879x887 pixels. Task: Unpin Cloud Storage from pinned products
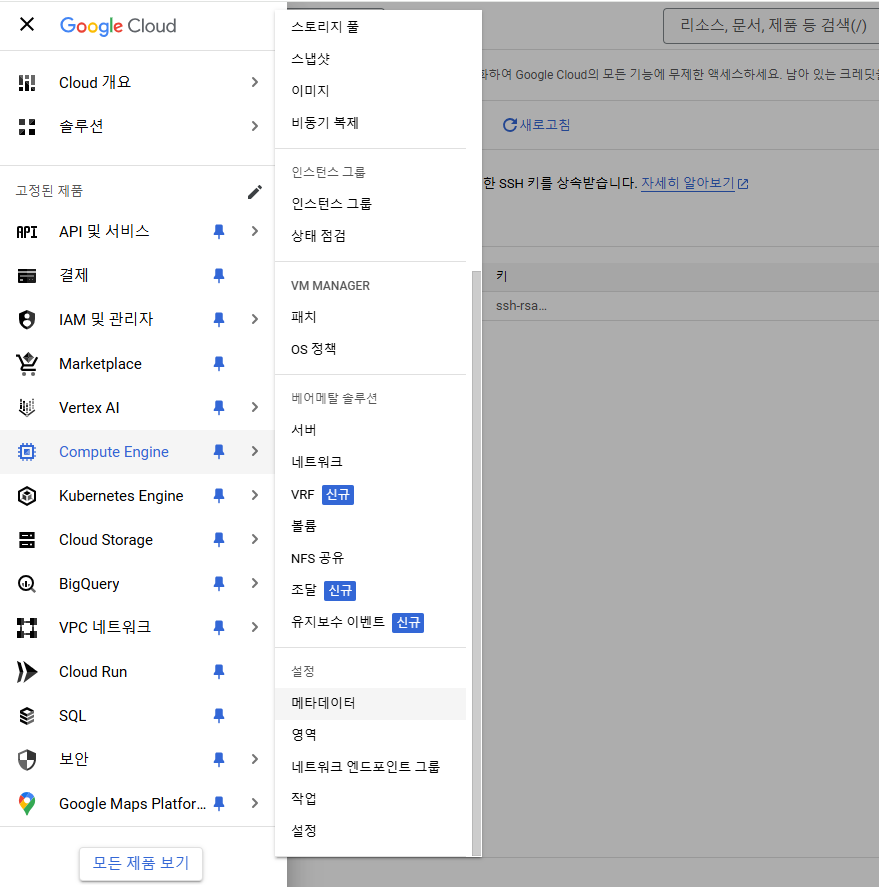tap(219, 540)
